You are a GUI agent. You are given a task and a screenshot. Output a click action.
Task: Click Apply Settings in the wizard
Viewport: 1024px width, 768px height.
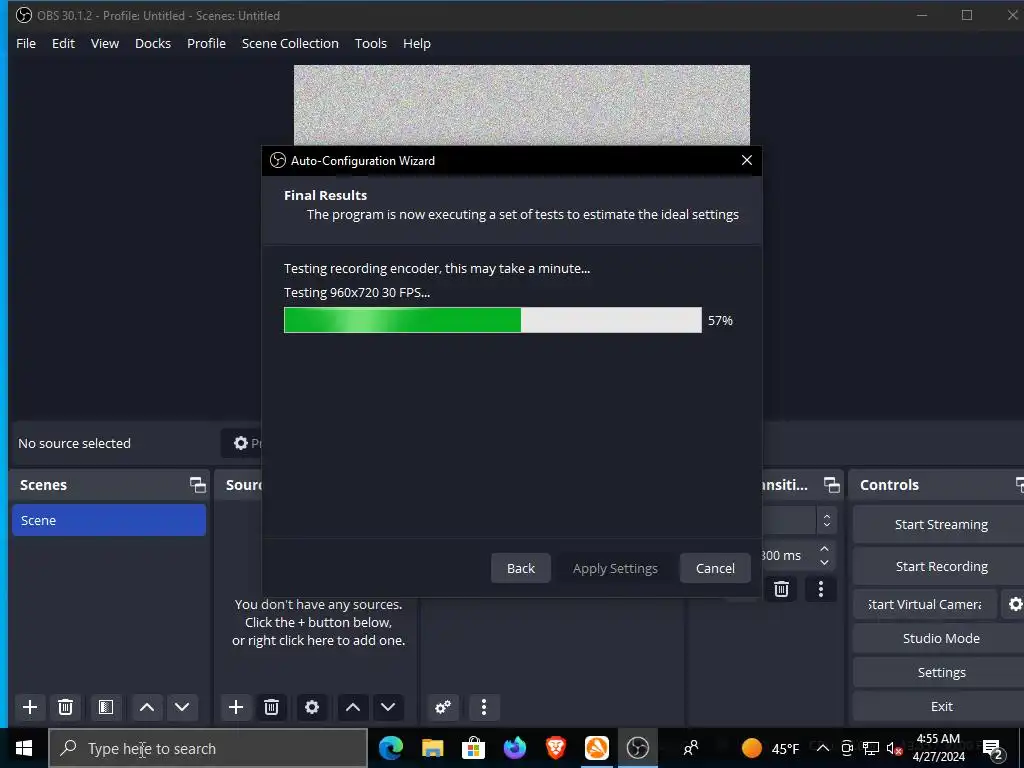(x=615, y=568)
